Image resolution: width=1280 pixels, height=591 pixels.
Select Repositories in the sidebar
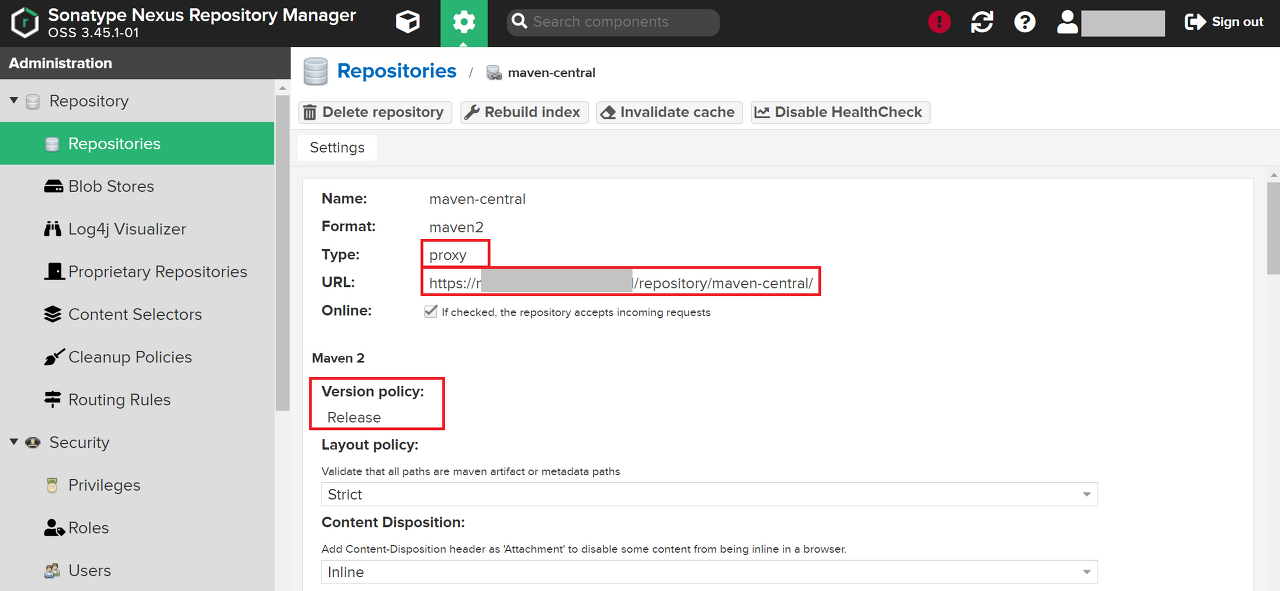[137, 144]
